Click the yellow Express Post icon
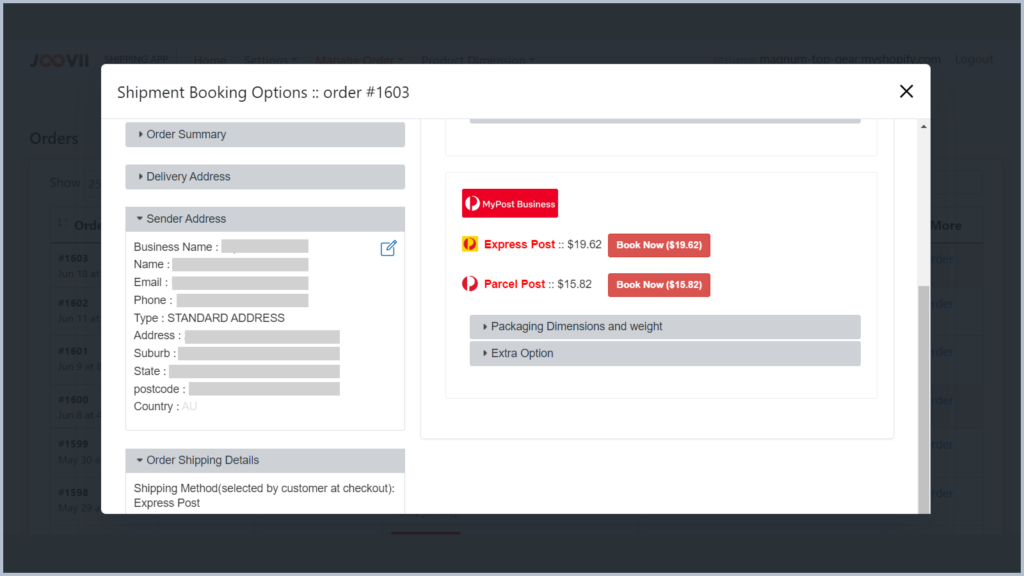The image size is (1024, 576). [x=470, y=244]
